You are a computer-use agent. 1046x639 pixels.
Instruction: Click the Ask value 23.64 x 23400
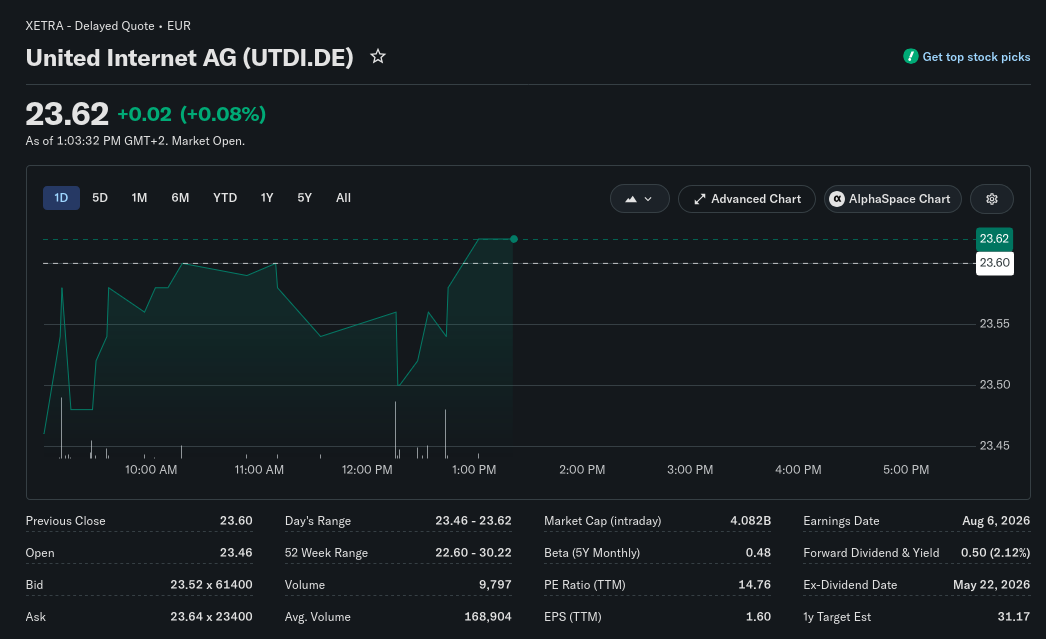(x=211, y=617)
